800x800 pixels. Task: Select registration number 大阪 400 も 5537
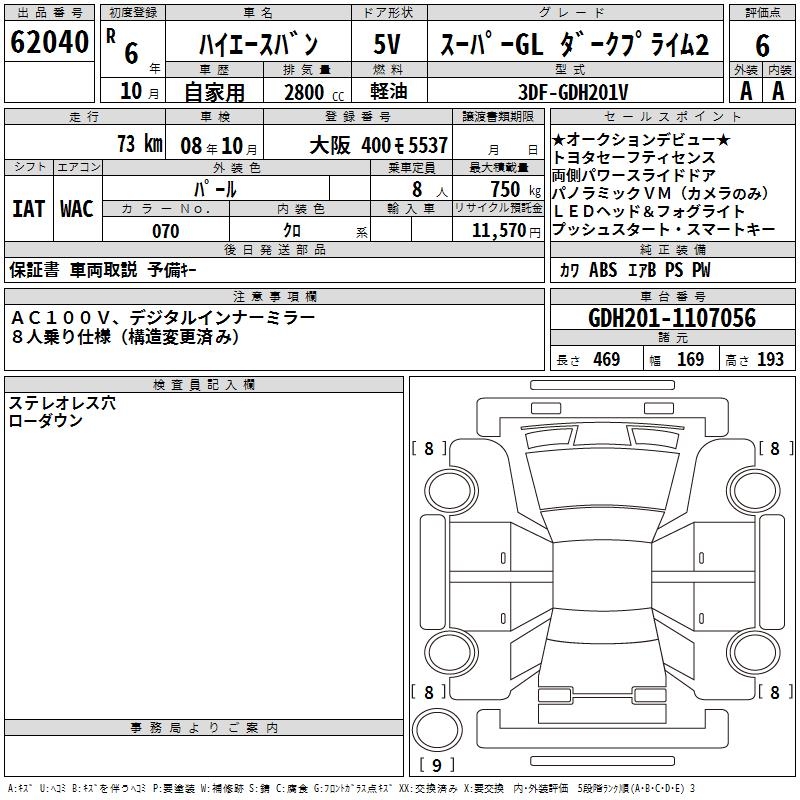(379, 145)
